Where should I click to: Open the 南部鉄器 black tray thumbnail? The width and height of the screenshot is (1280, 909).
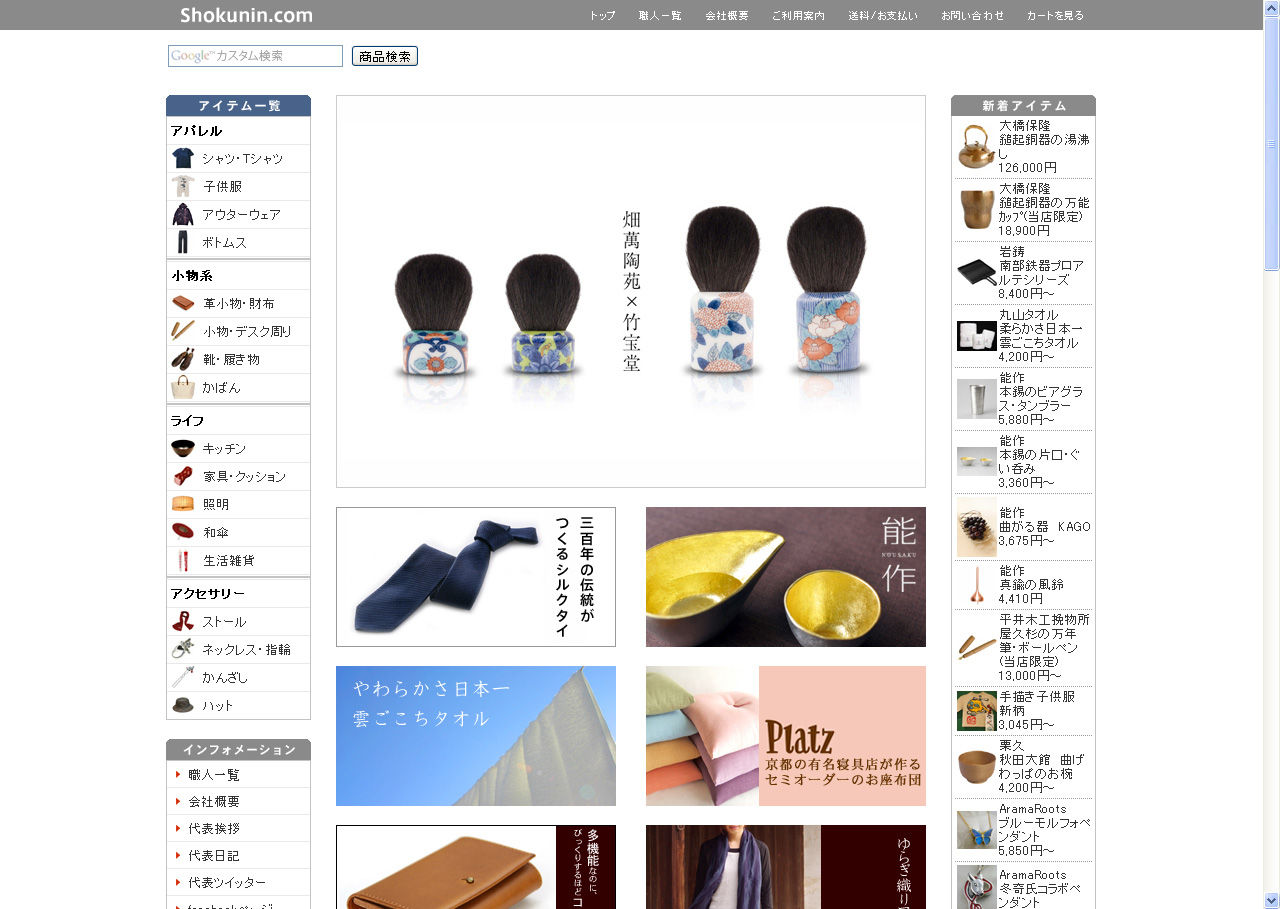coord(977,273)
